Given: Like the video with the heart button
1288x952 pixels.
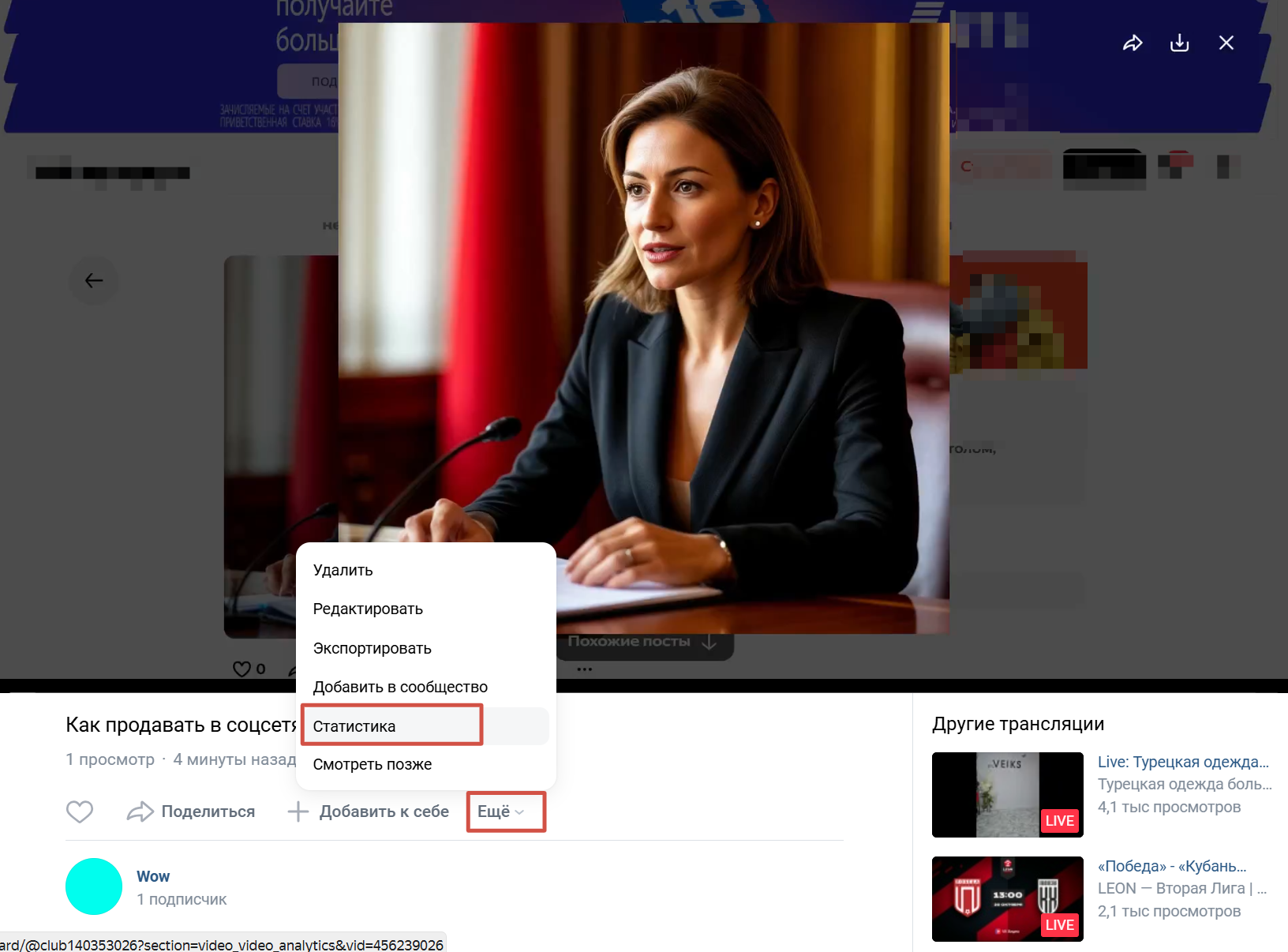Looking at the screenshot, I should click(x=80, y=811).
